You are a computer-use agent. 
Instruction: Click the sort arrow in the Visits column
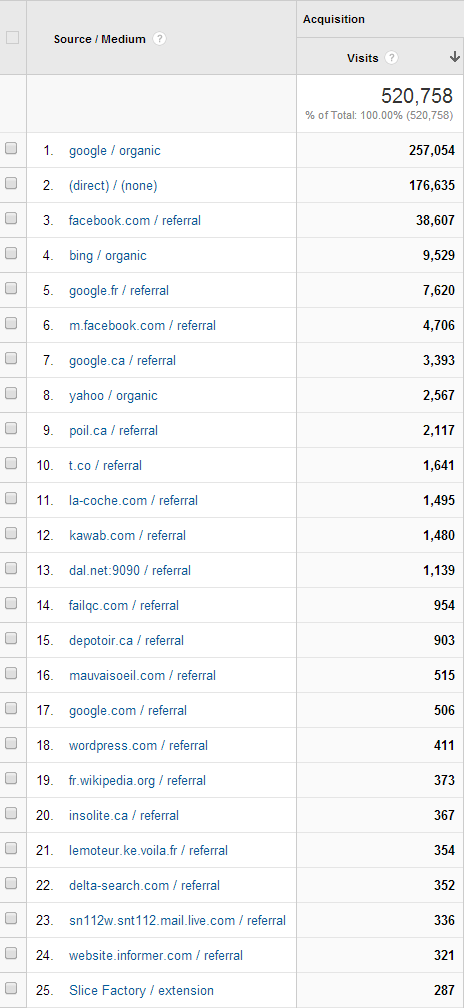click(455, 57)
